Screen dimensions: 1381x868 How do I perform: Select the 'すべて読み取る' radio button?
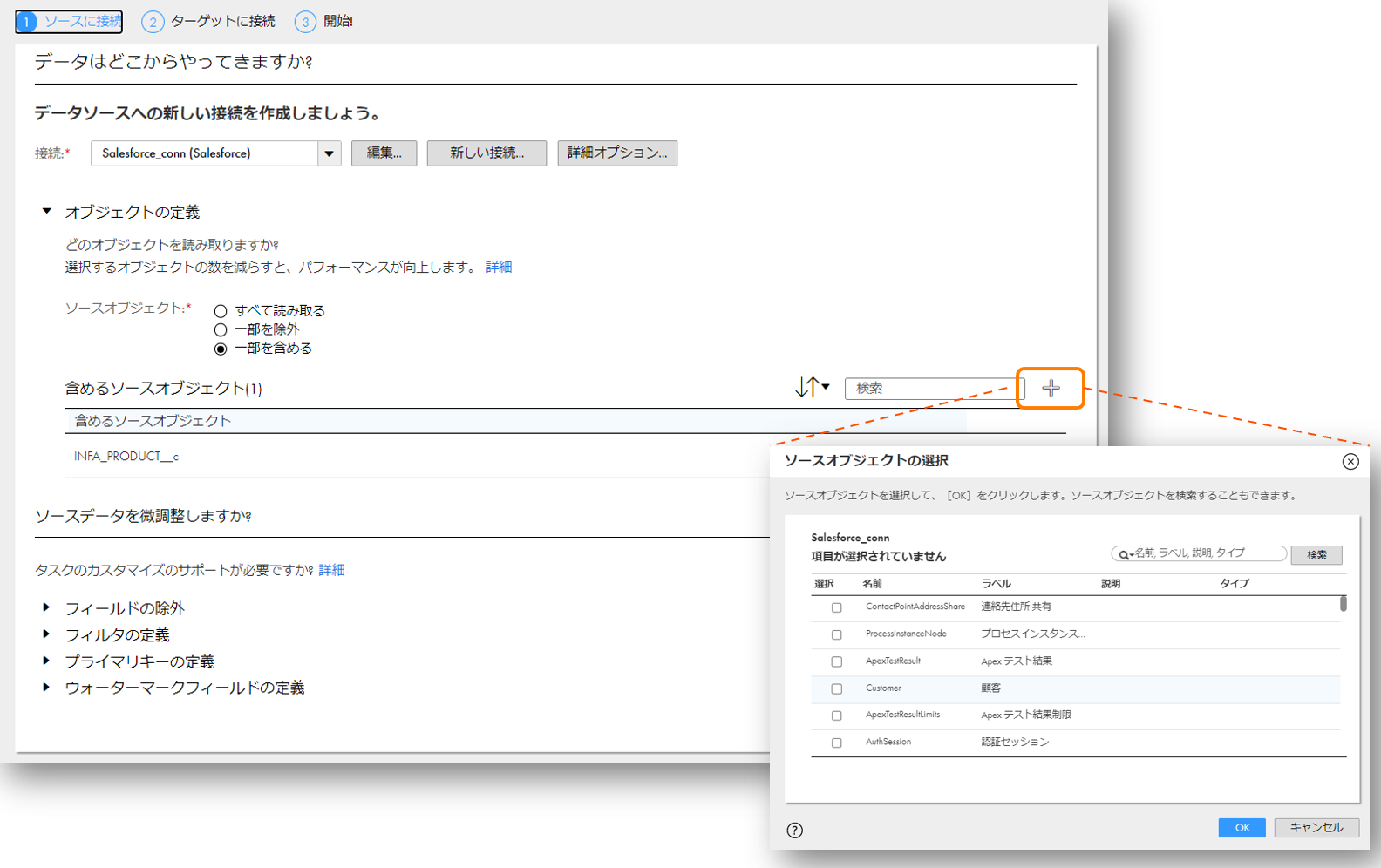221,311
